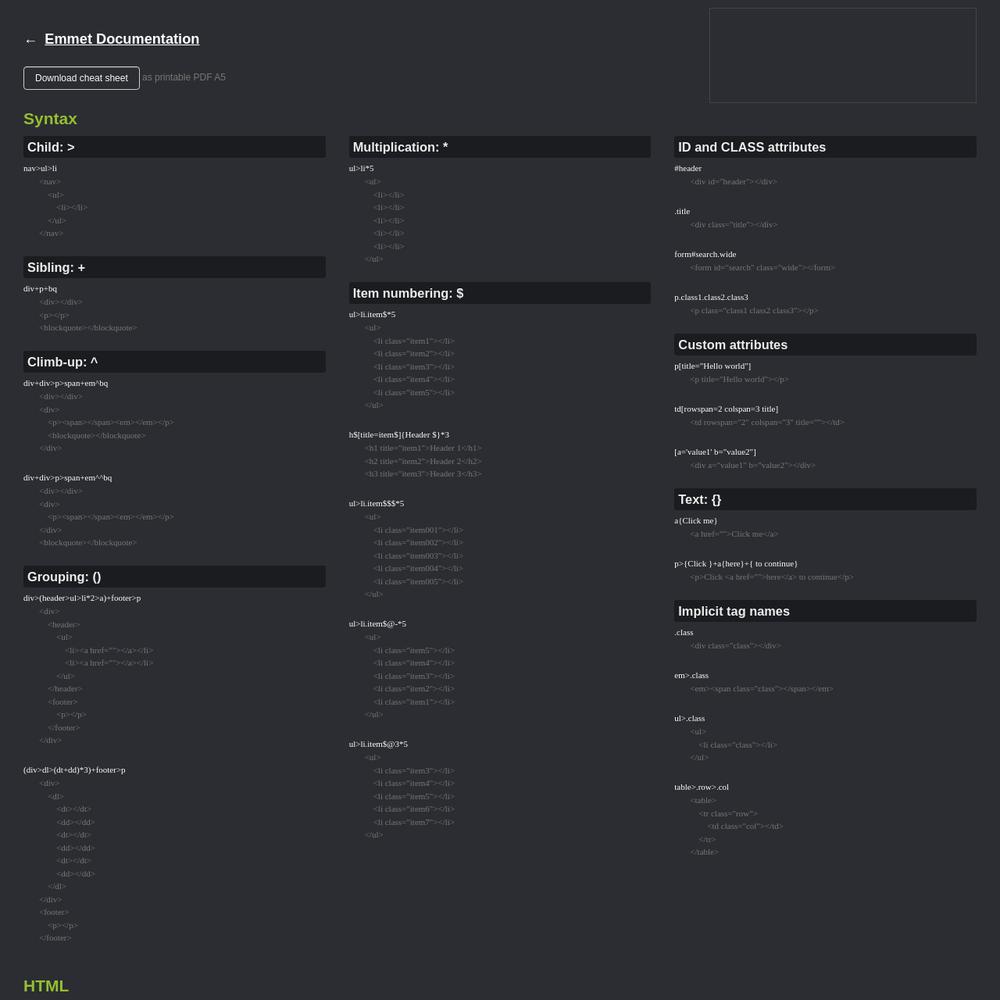Click the Syntax section heading
The height and width of the screenshot is (1000, 1000).
[50, 119]
